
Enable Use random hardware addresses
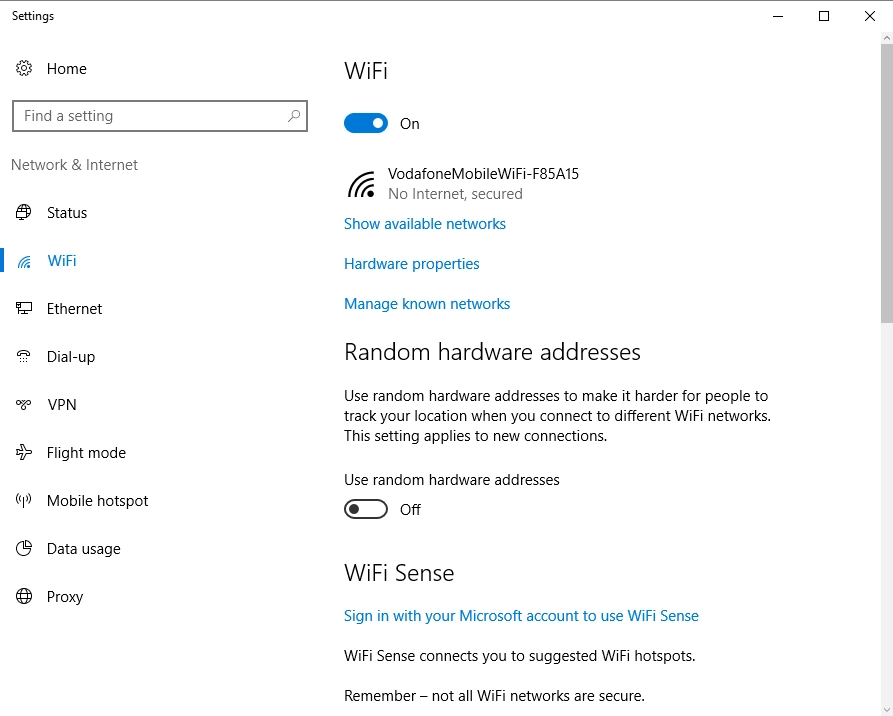click(365, 509)
